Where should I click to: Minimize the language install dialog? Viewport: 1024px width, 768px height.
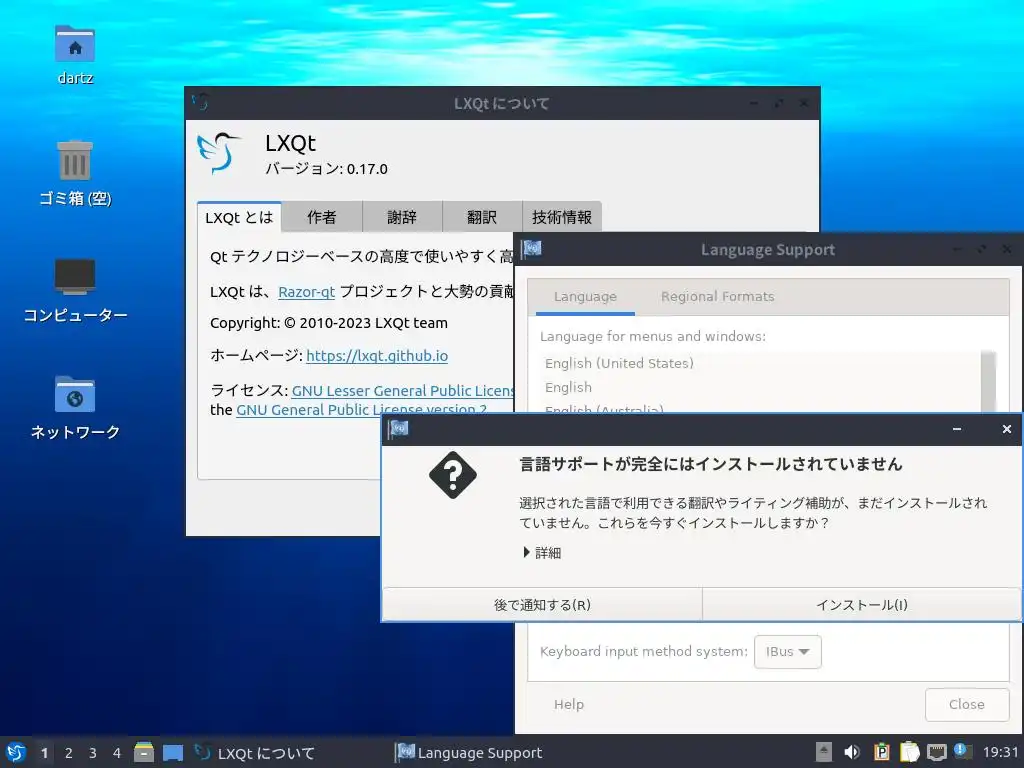(x=957, y=429)
